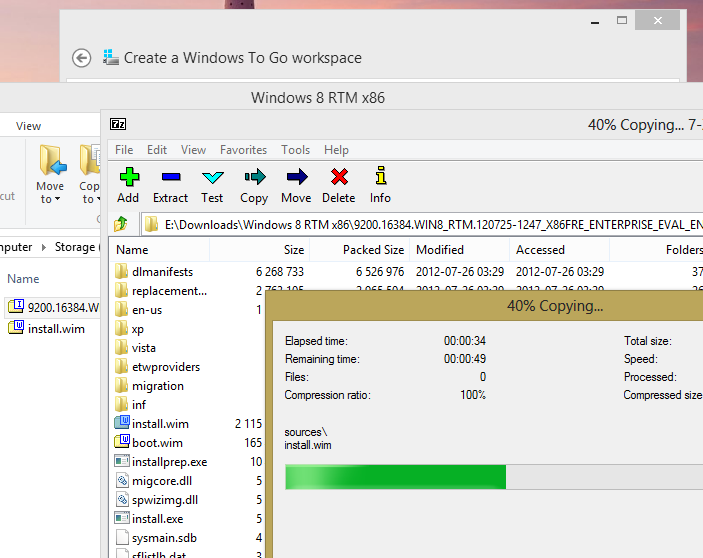Select install.wim in 7-Zip file list

tap(160, 424)
